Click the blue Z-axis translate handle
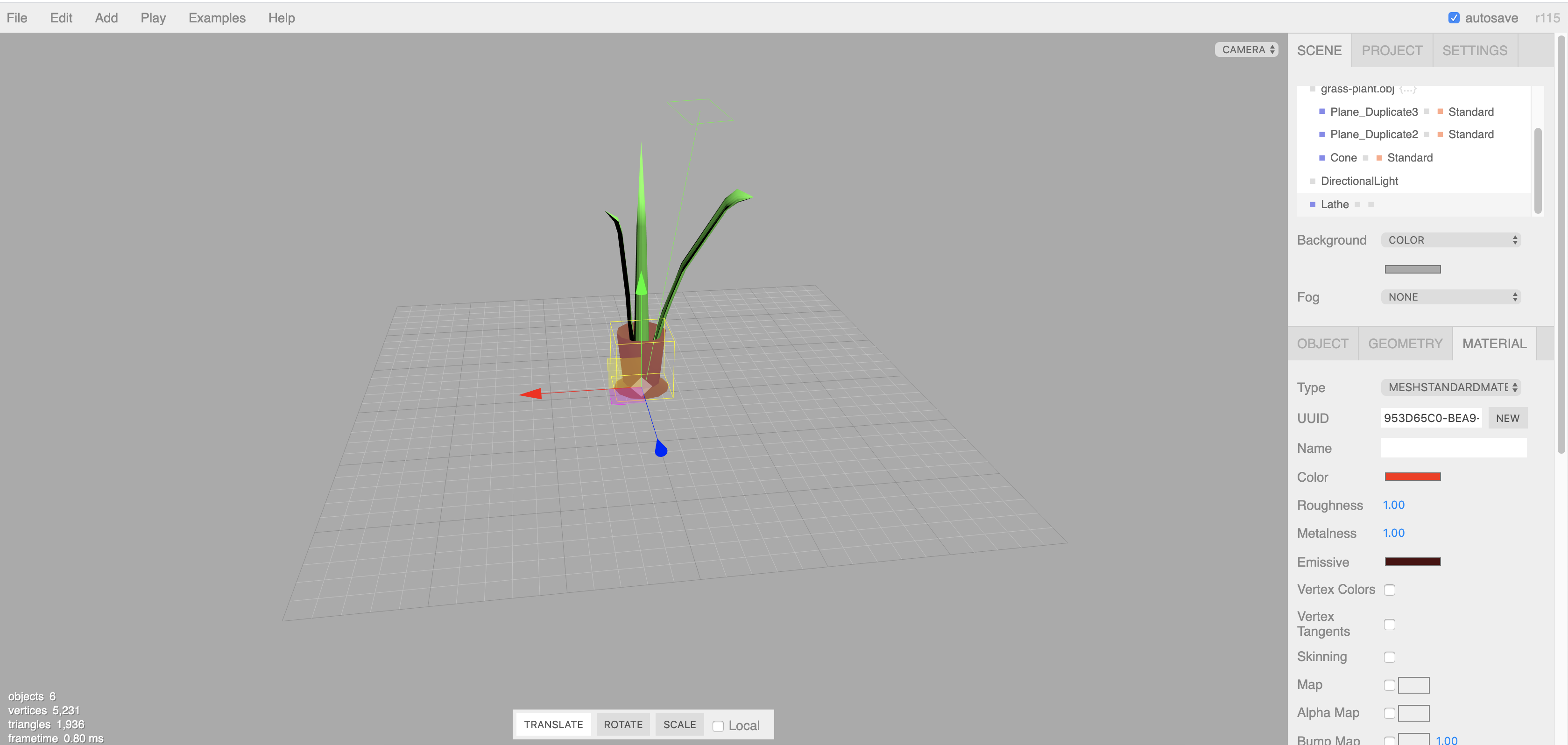This screenshot has width=1568, height=745. pos(660,449)
